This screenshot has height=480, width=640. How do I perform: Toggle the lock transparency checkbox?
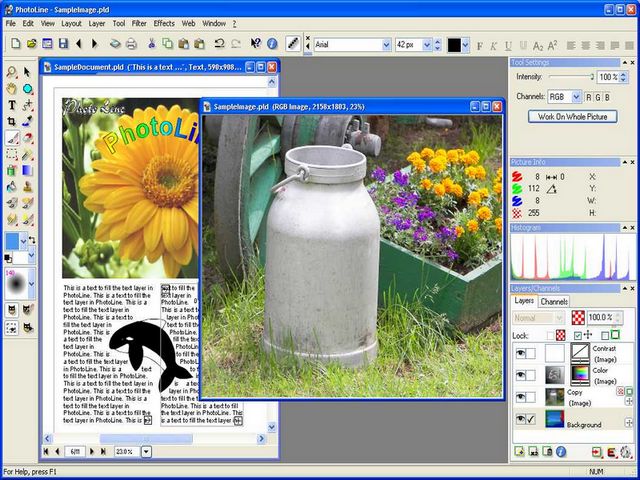tap(551, 336)
